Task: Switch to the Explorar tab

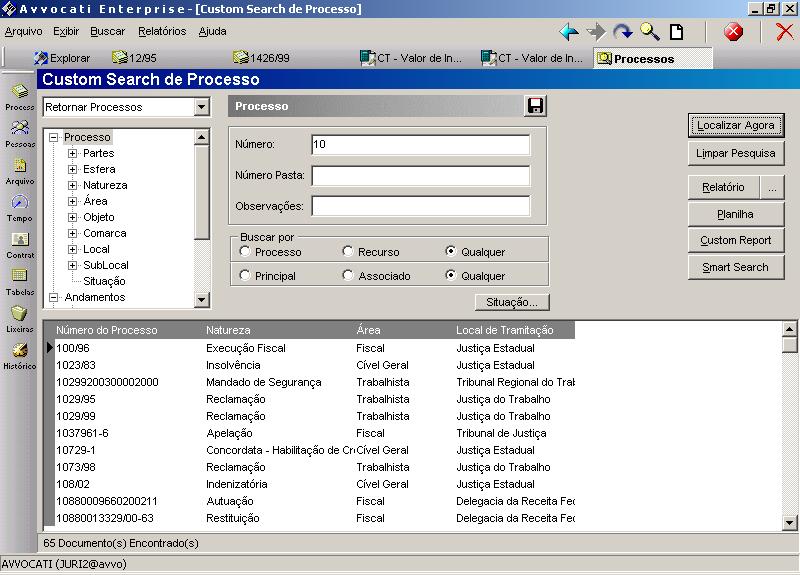Action: point(62,58)
